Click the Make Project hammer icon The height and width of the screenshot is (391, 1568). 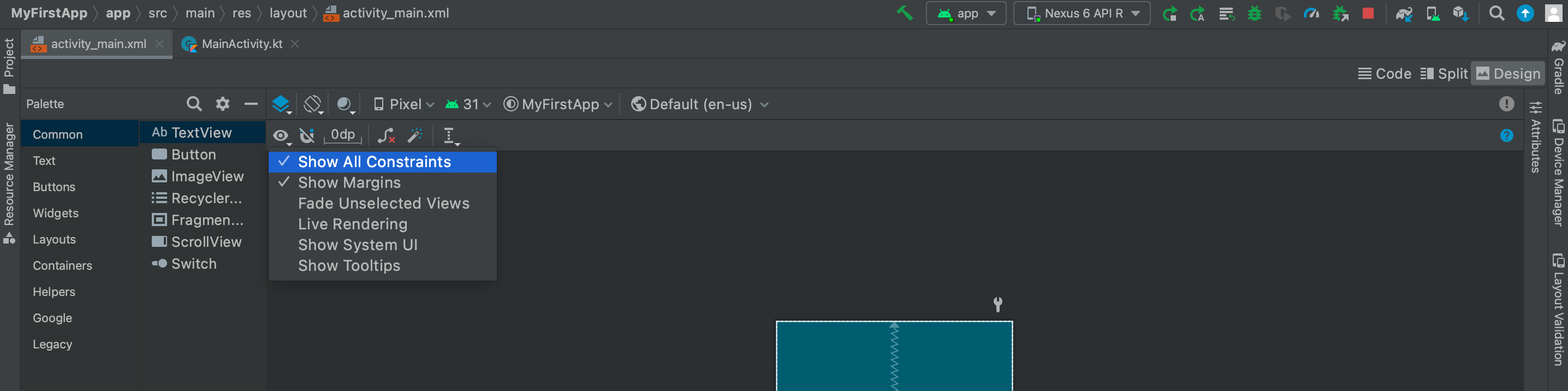coord(905,13)
